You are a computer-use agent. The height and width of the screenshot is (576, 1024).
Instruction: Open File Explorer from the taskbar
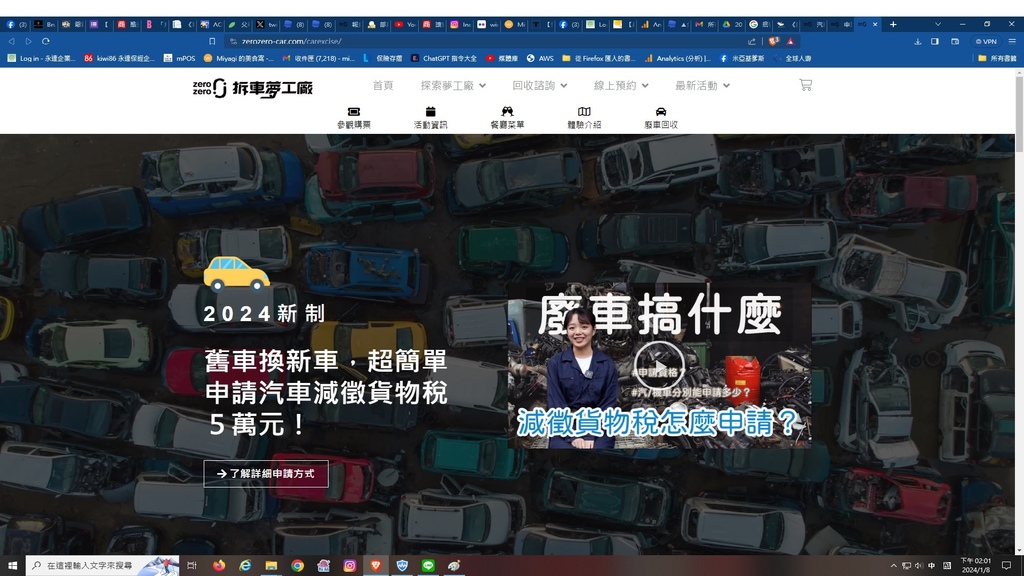click(271, 566)
